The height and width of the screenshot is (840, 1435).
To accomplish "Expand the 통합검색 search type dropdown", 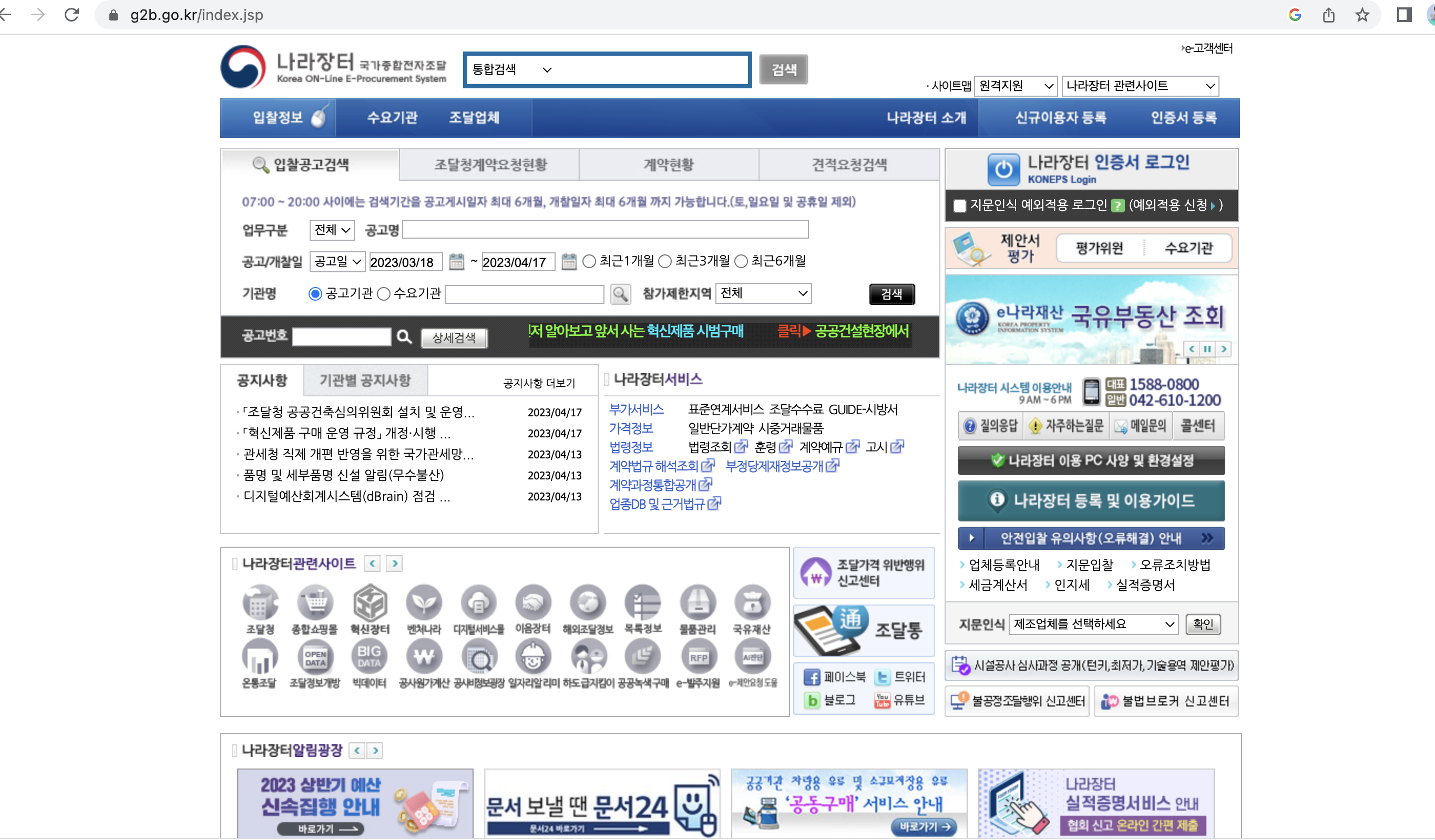I will click(x=511, y=69).
